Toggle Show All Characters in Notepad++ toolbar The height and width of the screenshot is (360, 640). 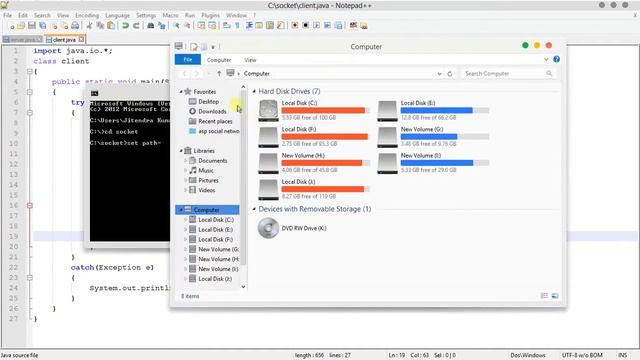(237, 26)
